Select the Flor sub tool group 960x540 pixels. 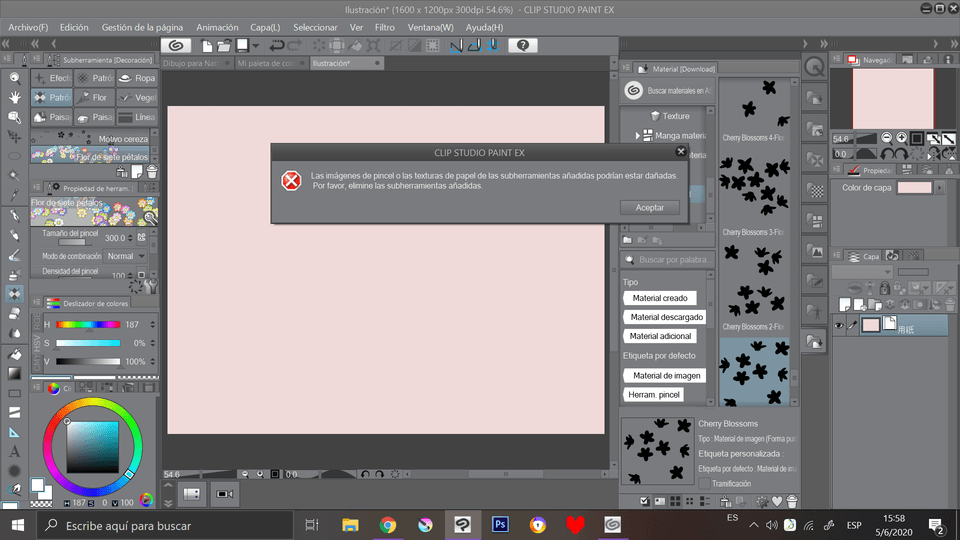(94, 97)
